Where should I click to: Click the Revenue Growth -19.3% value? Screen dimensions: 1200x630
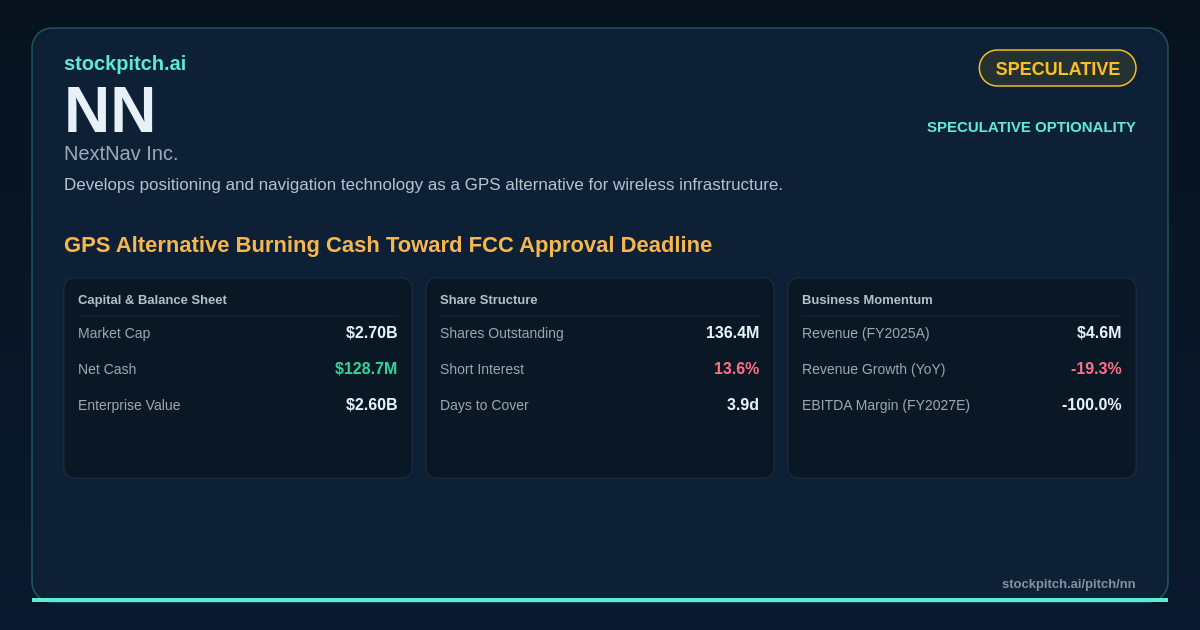coord(1096,369)
